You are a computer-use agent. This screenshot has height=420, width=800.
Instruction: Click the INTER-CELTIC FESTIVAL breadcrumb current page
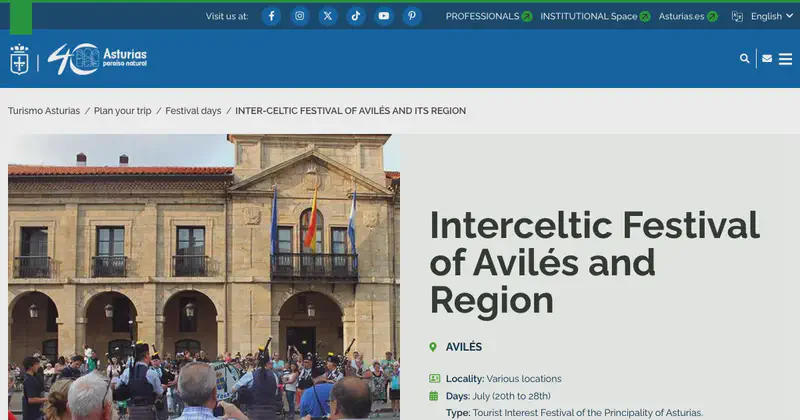[351, 111]
